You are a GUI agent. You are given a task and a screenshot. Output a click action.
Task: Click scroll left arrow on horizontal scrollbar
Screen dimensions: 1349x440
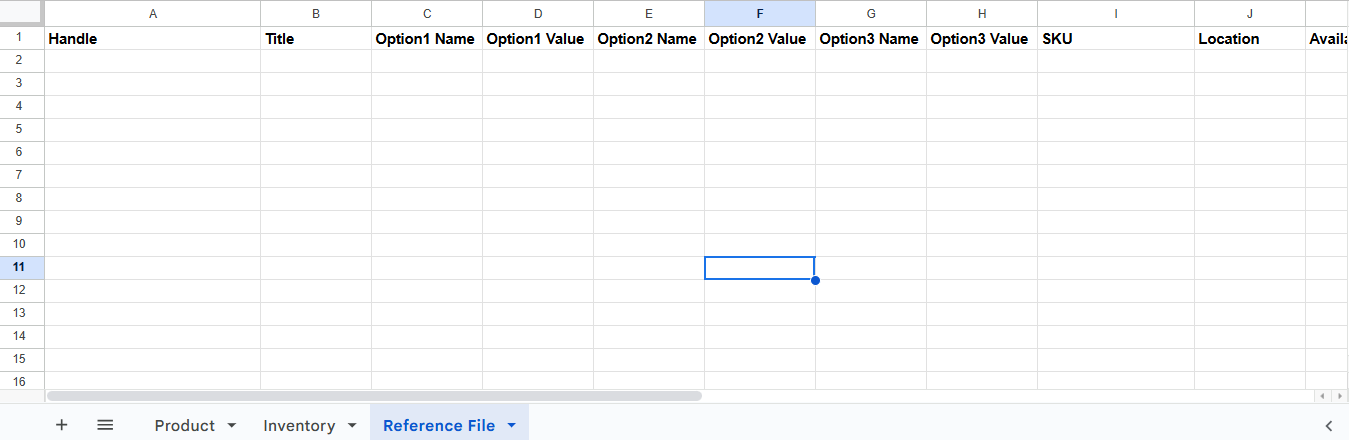(x=1322, y=396)
